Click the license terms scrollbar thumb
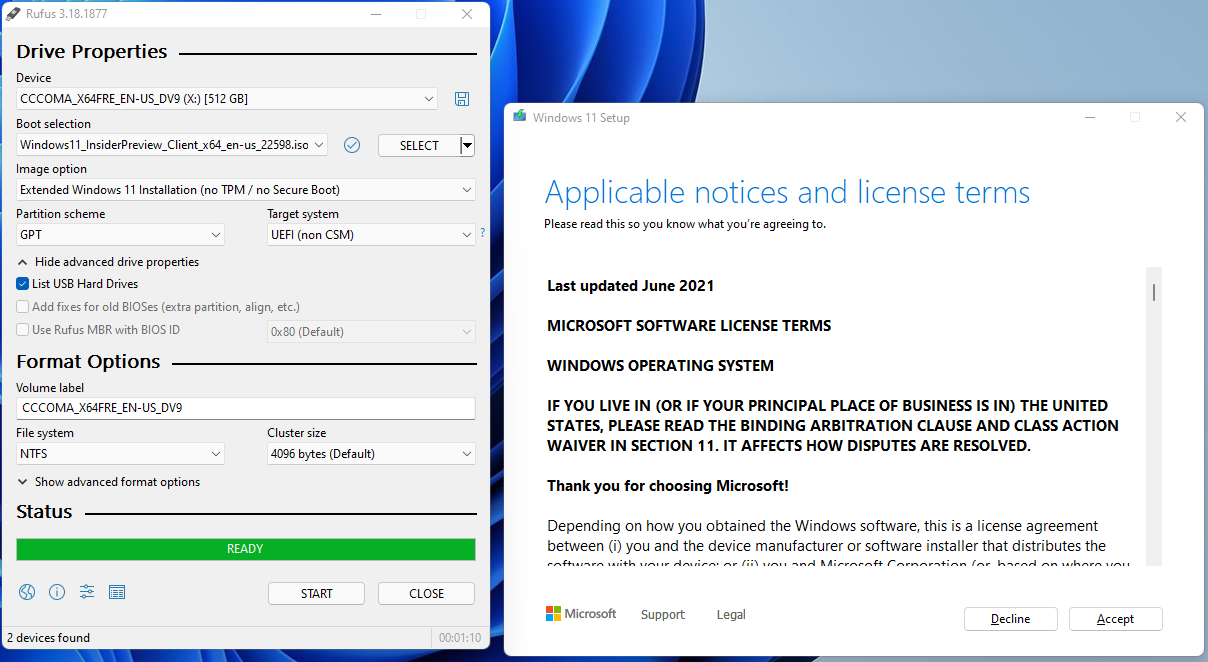This screenshot has width=1208, height=662. [1154, 292]
